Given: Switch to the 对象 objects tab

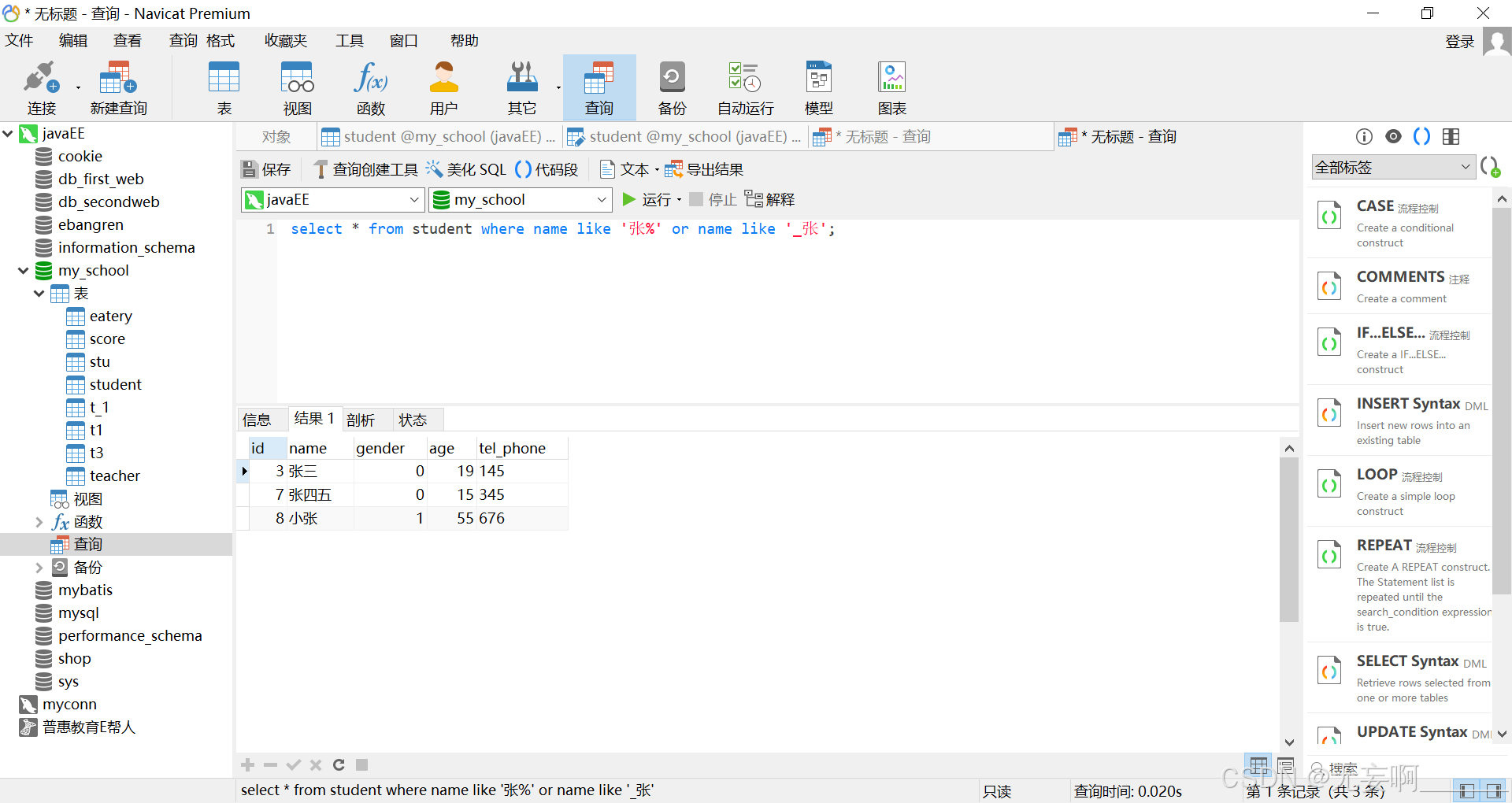Looking at the screenshot, I should 276,137.
